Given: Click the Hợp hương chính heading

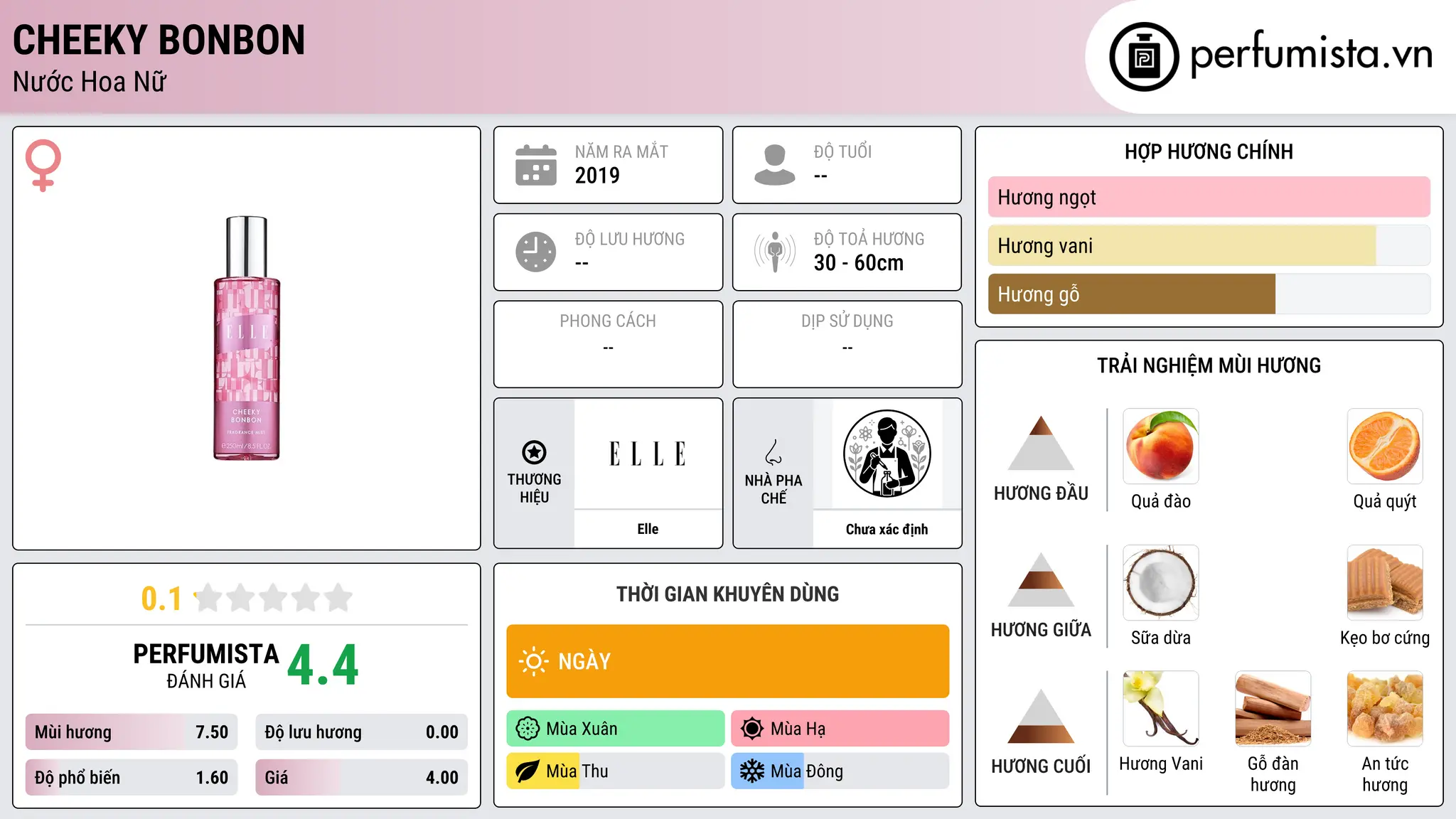Looking at the screenshot, I should pyautogui.click(x=1209, y=151).
